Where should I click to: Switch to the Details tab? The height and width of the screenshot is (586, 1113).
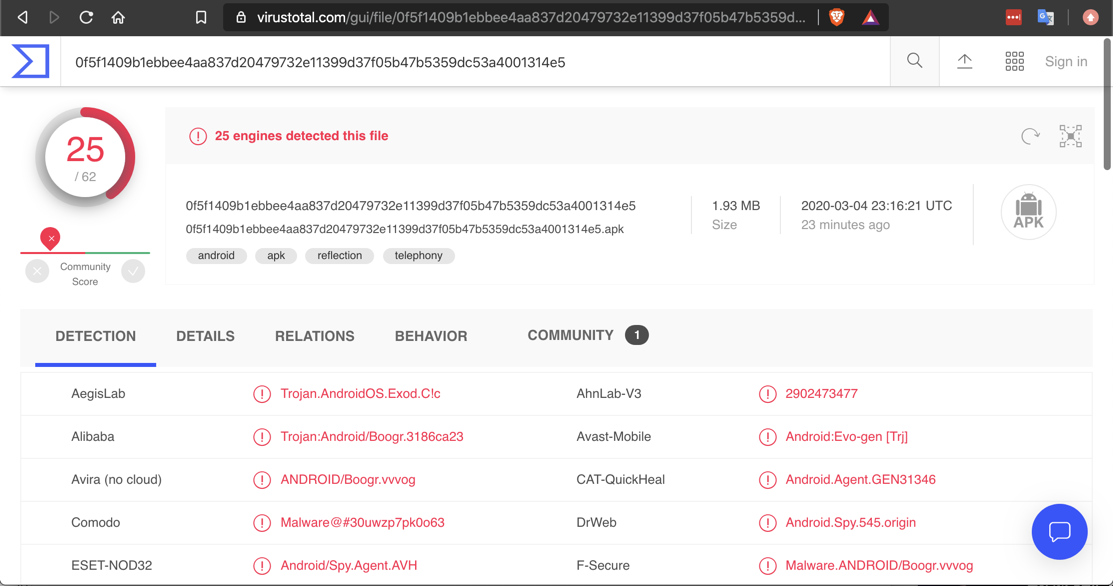[x=205, y=336]
